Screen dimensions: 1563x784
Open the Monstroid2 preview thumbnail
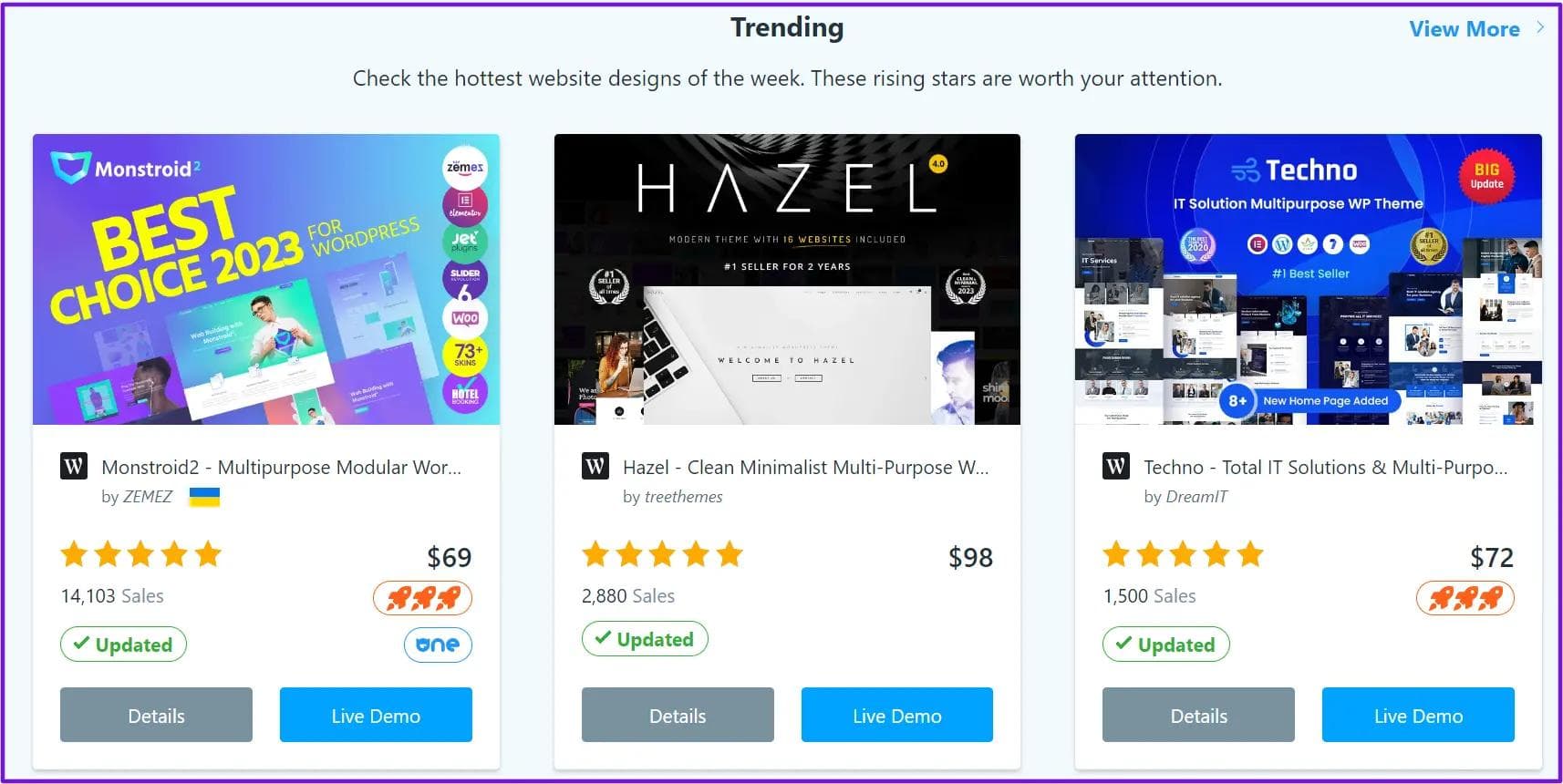[x=266, y=279]
